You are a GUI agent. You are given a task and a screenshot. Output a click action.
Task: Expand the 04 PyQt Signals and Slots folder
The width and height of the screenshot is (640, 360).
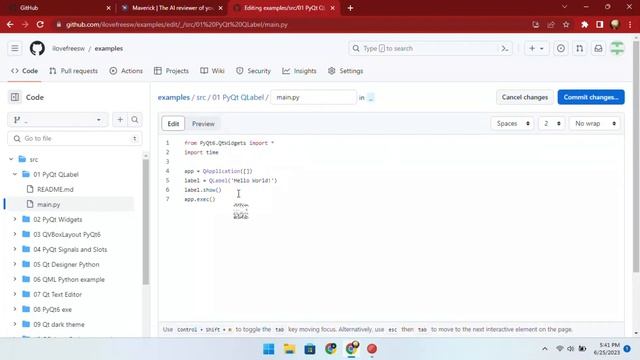point(15,249)
